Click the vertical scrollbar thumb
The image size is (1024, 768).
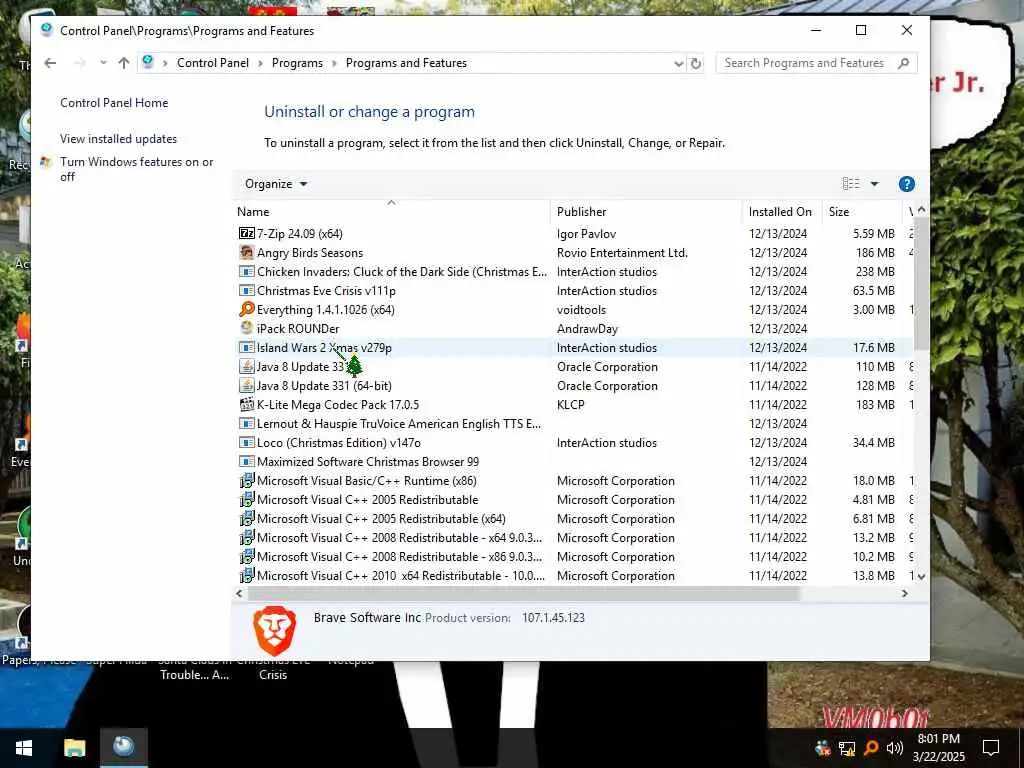point(921,284)
